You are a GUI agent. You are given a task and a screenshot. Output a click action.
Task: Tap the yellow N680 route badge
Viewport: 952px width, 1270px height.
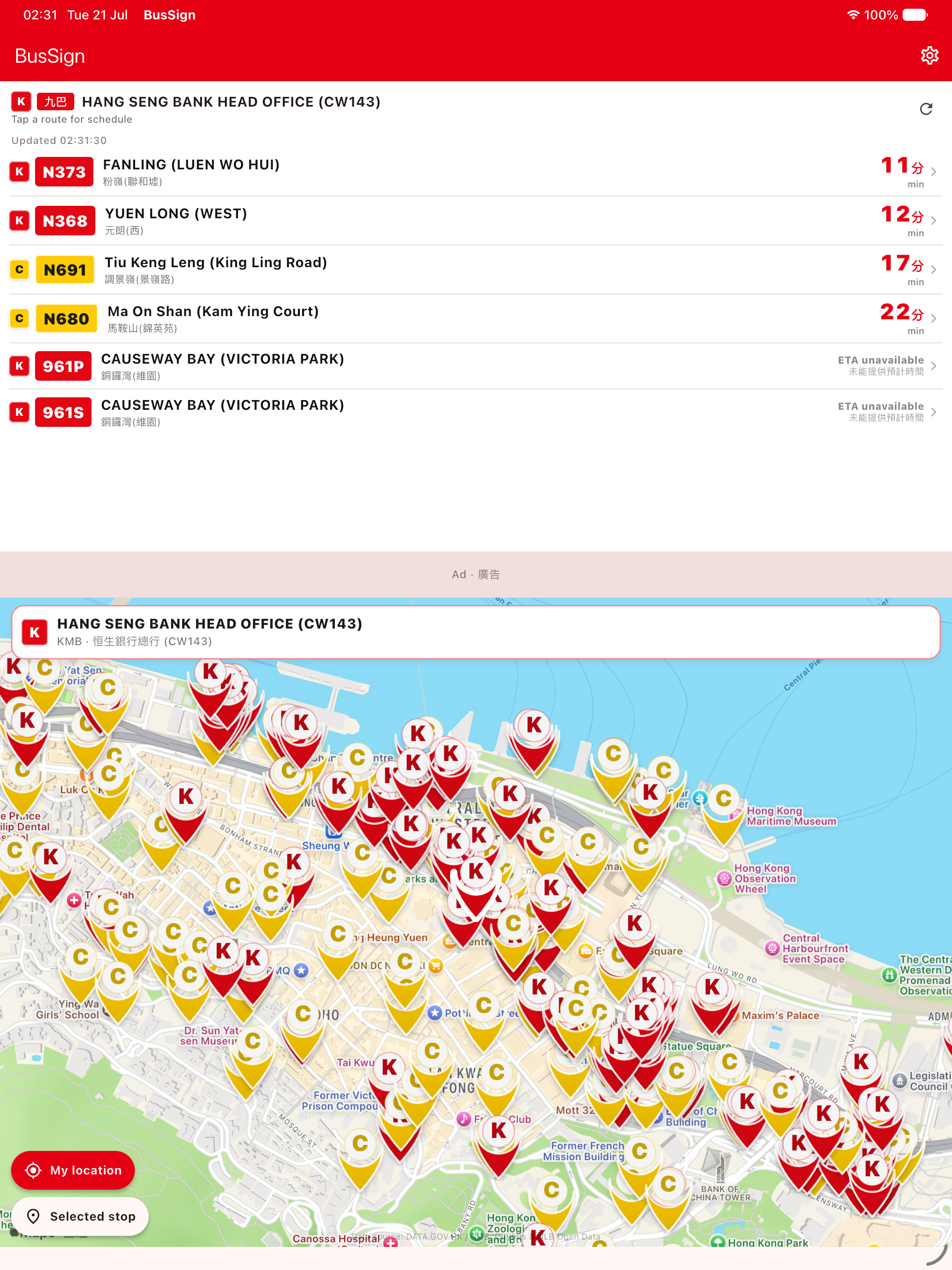click(66, 318)
